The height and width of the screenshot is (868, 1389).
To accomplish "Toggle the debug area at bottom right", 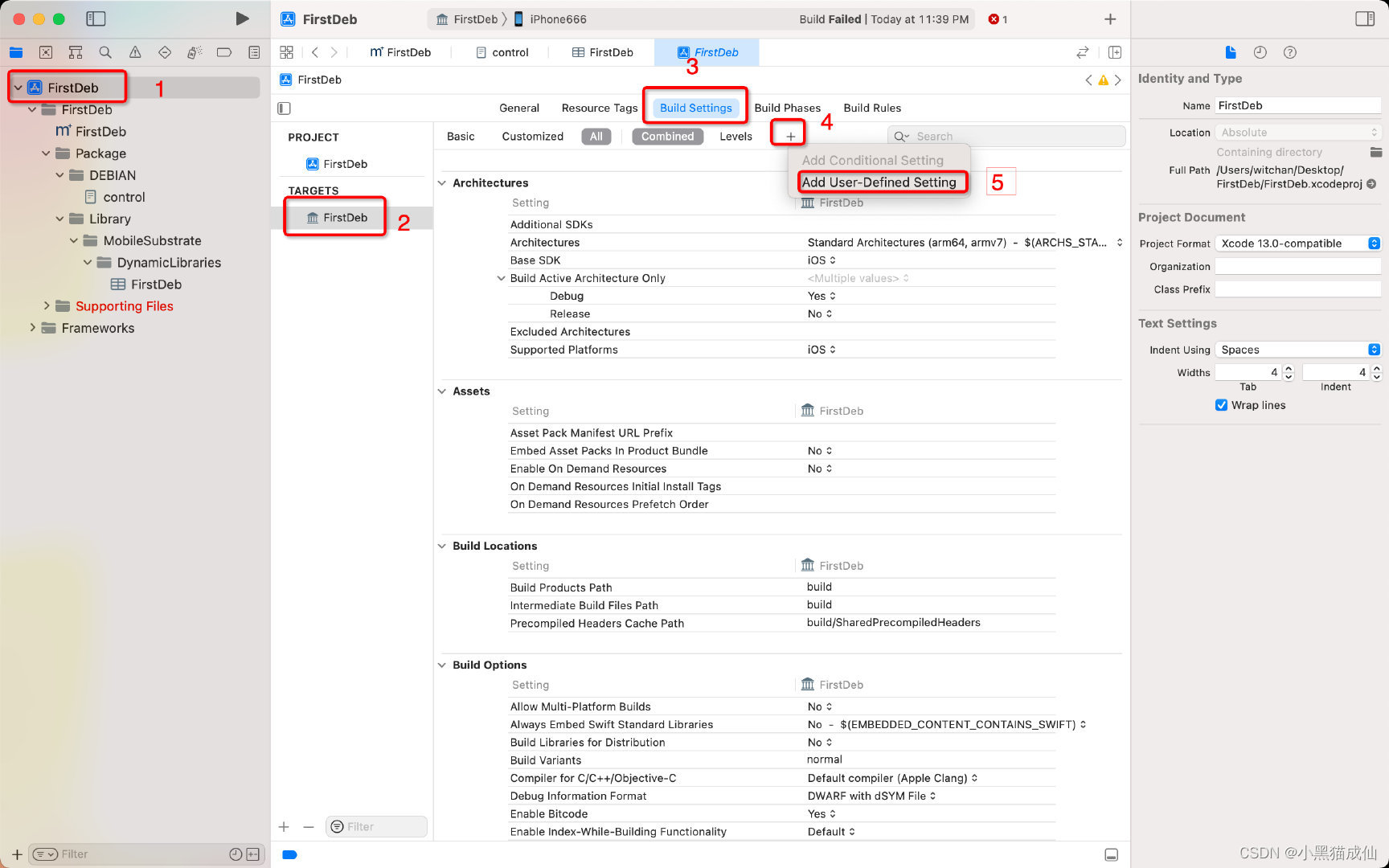I will coord(1112,854).
